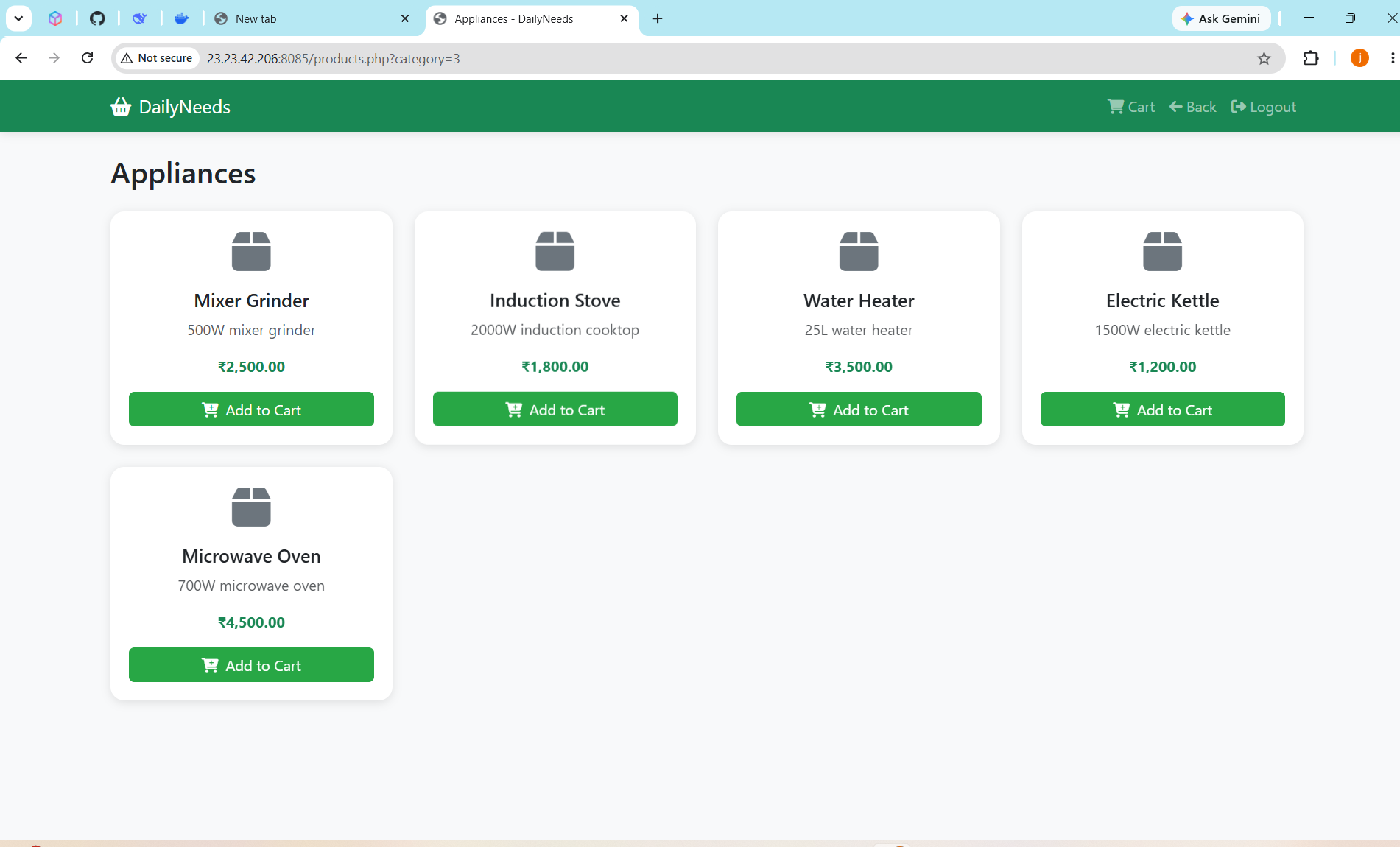
Task: Click the Mixer Grinder price ₹2,500.00
Action: [251, 367]
